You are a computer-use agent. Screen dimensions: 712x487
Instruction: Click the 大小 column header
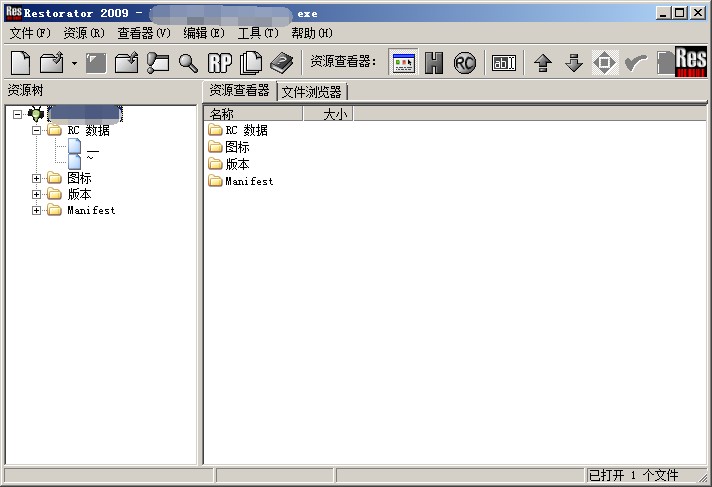click(x=328, y=114)
